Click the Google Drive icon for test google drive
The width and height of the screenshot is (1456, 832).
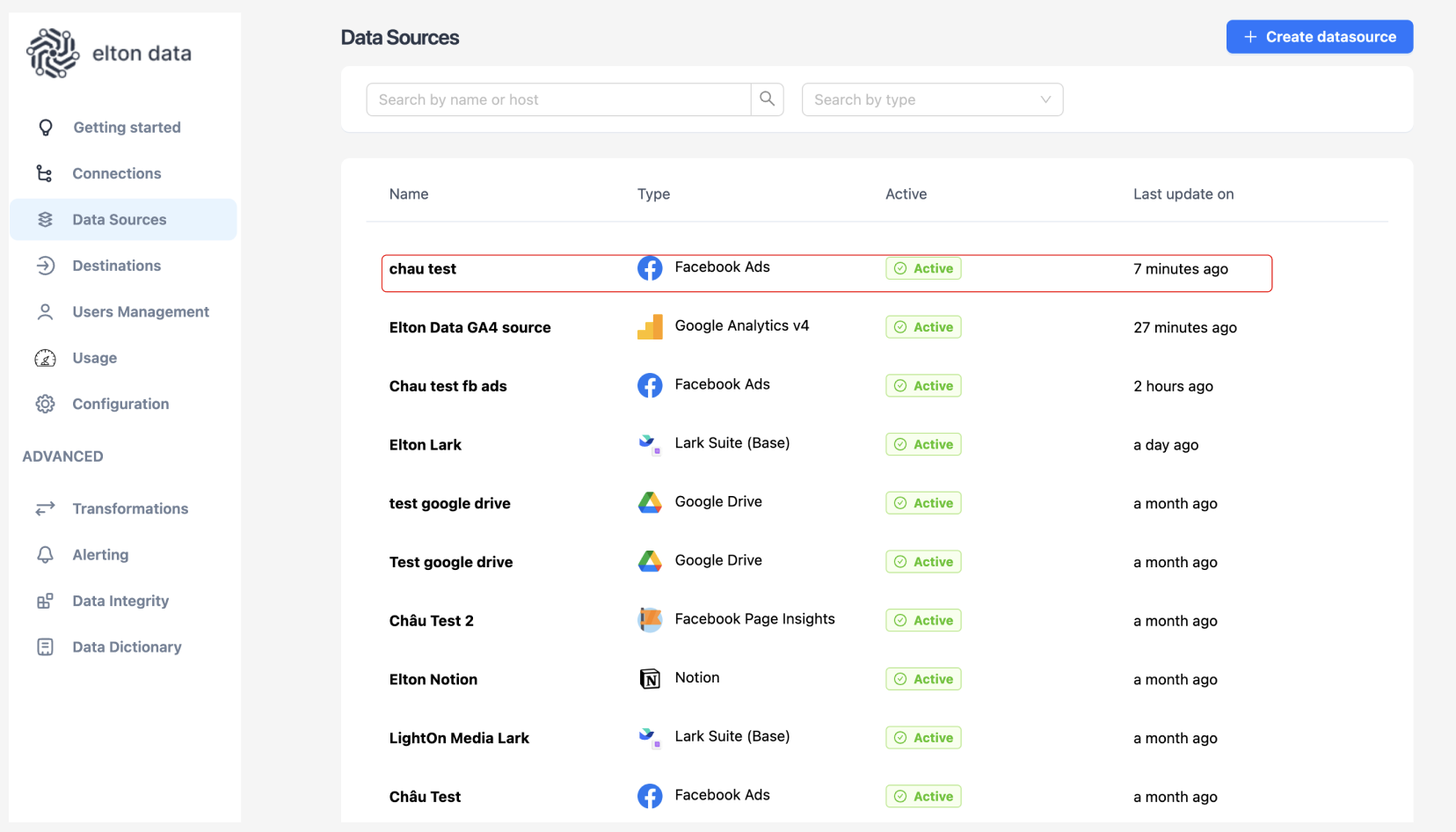tap(650, 503)
